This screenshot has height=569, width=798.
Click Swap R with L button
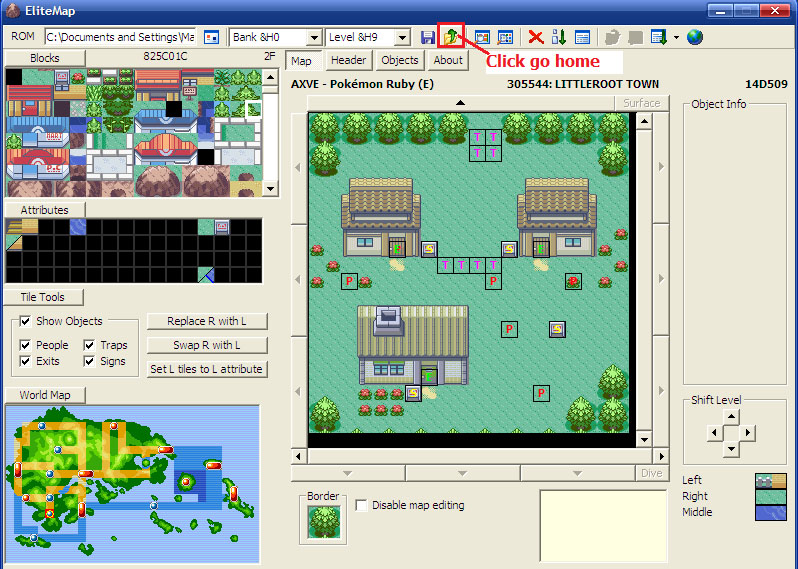207,346
